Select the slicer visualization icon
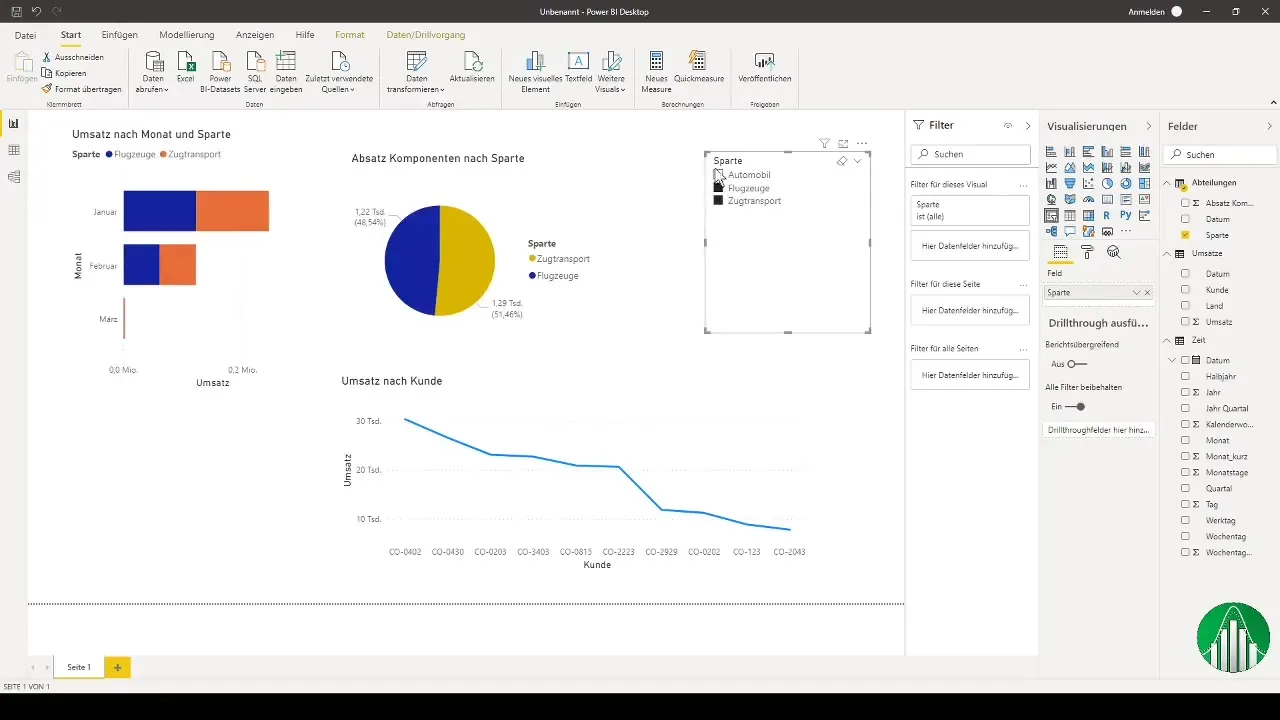Screen dimensions: 1280x720 click(1051, 215)
